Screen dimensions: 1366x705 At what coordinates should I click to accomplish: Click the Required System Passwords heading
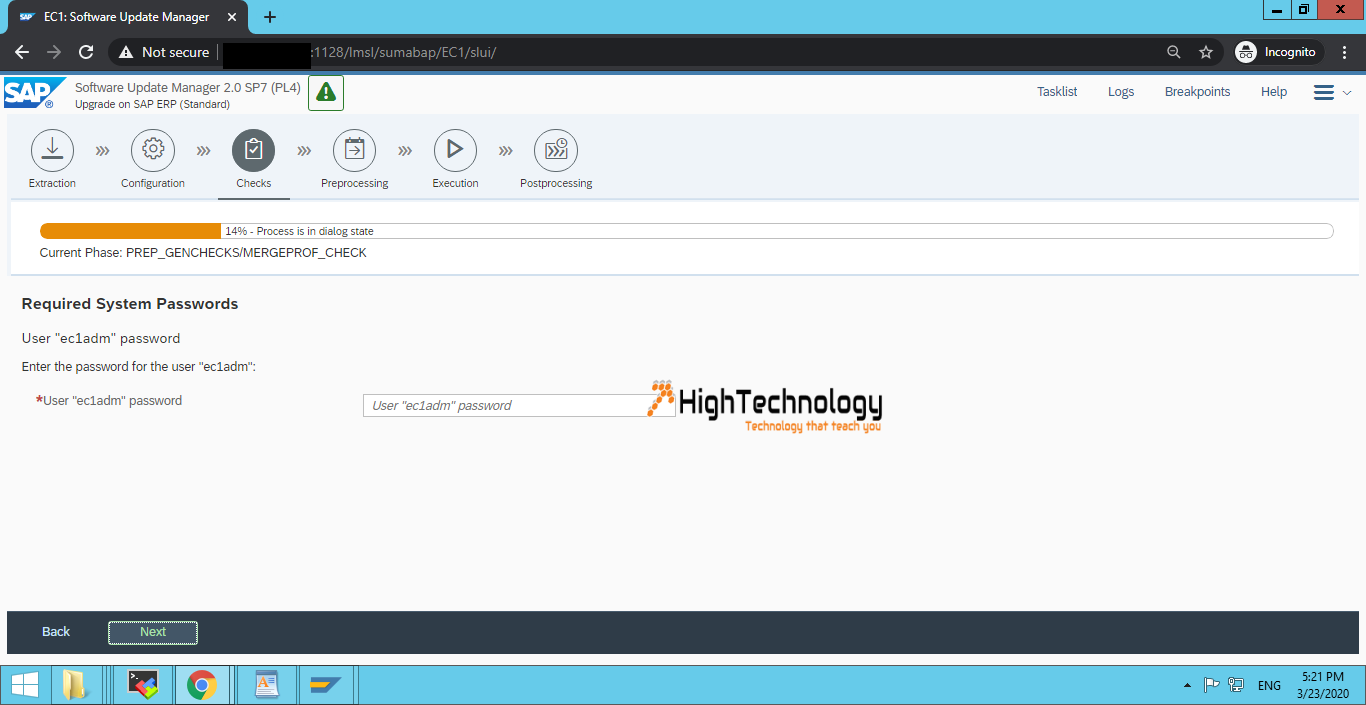coord(130,304)
